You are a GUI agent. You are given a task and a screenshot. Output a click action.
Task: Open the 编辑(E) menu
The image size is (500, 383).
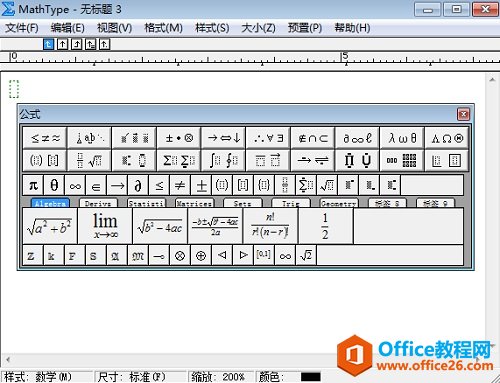[68, 28]
